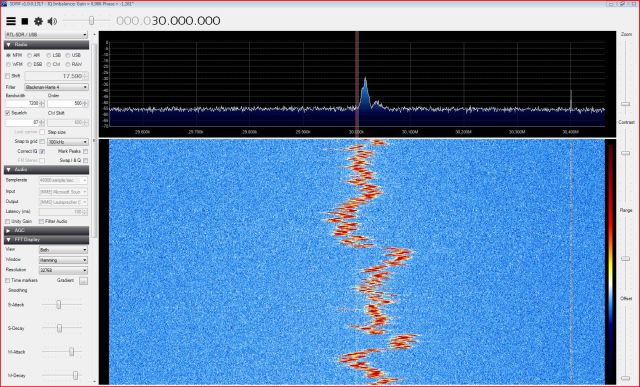Viewport: 640px width, 387px height.
Task: Open the Gradient editor button
Action: (83, 281)
